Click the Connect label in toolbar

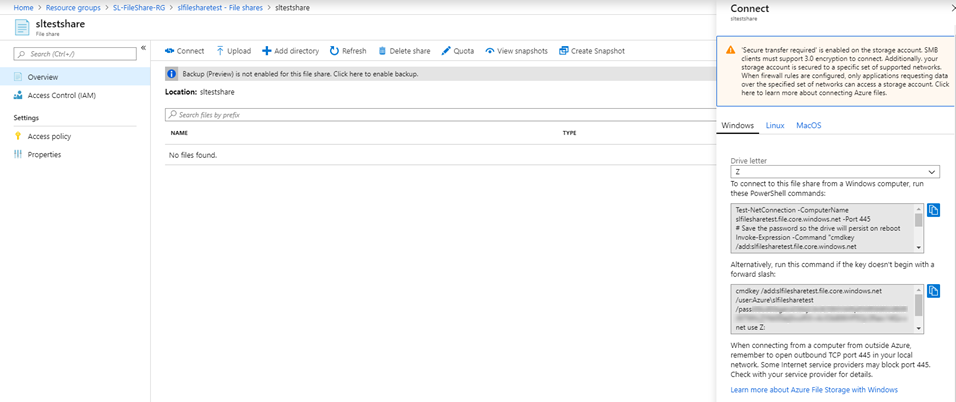pyautogui.click(x=190, y=51)
